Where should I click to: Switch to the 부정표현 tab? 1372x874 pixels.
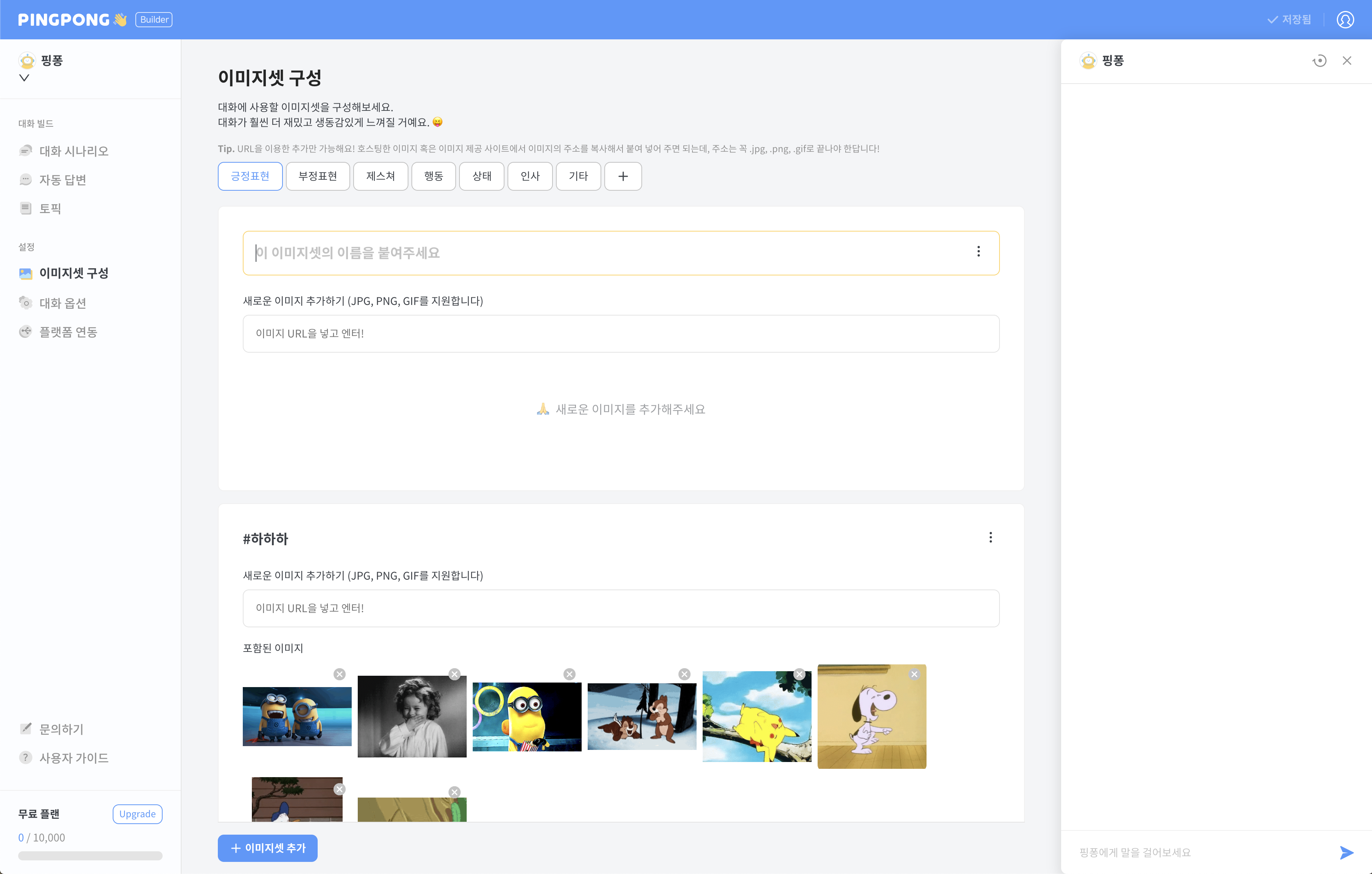pos(318,176)
